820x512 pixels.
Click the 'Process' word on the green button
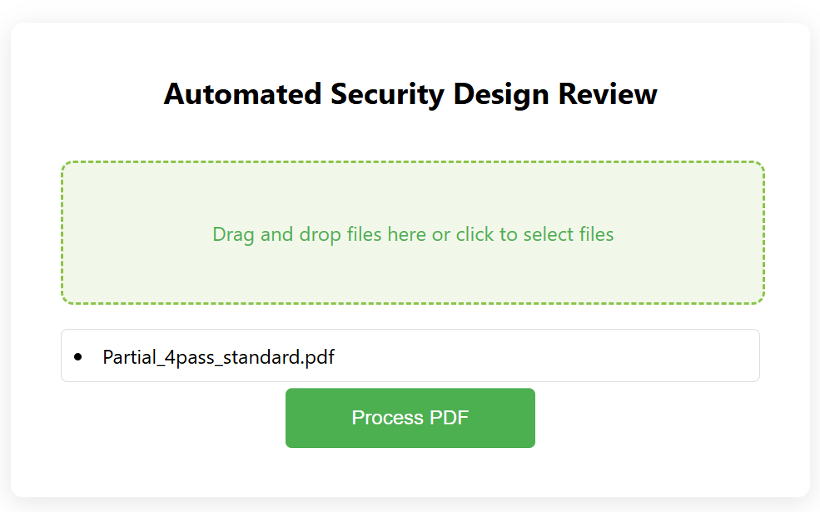pyautogui.click(x=387, y=418)
